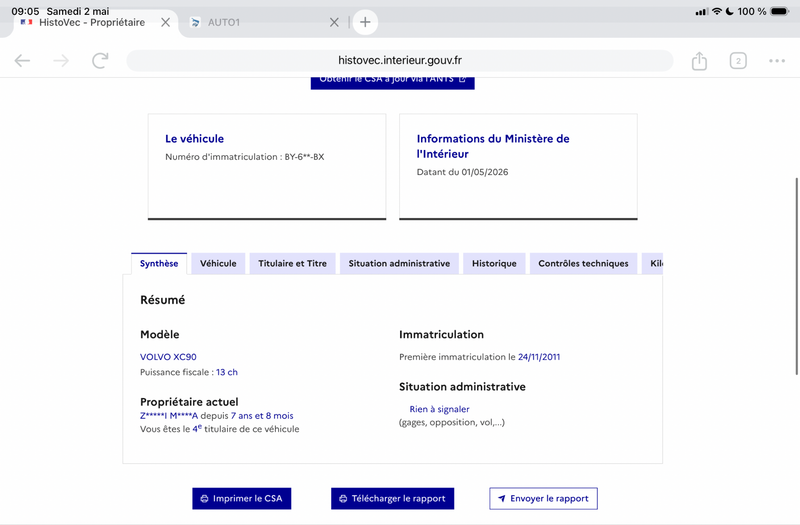Open the share sheet icon
The height and width of the screenshot is (525, 800).
coord(699,61)
